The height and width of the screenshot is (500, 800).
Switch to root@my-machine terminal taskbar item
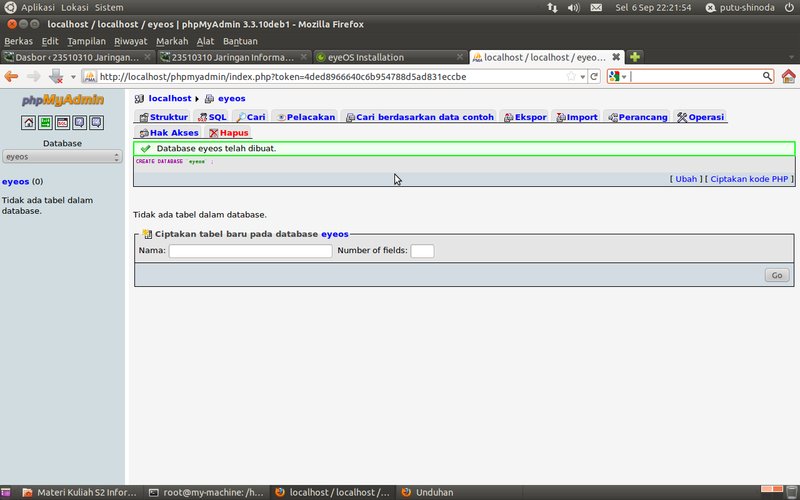point(206,492)
